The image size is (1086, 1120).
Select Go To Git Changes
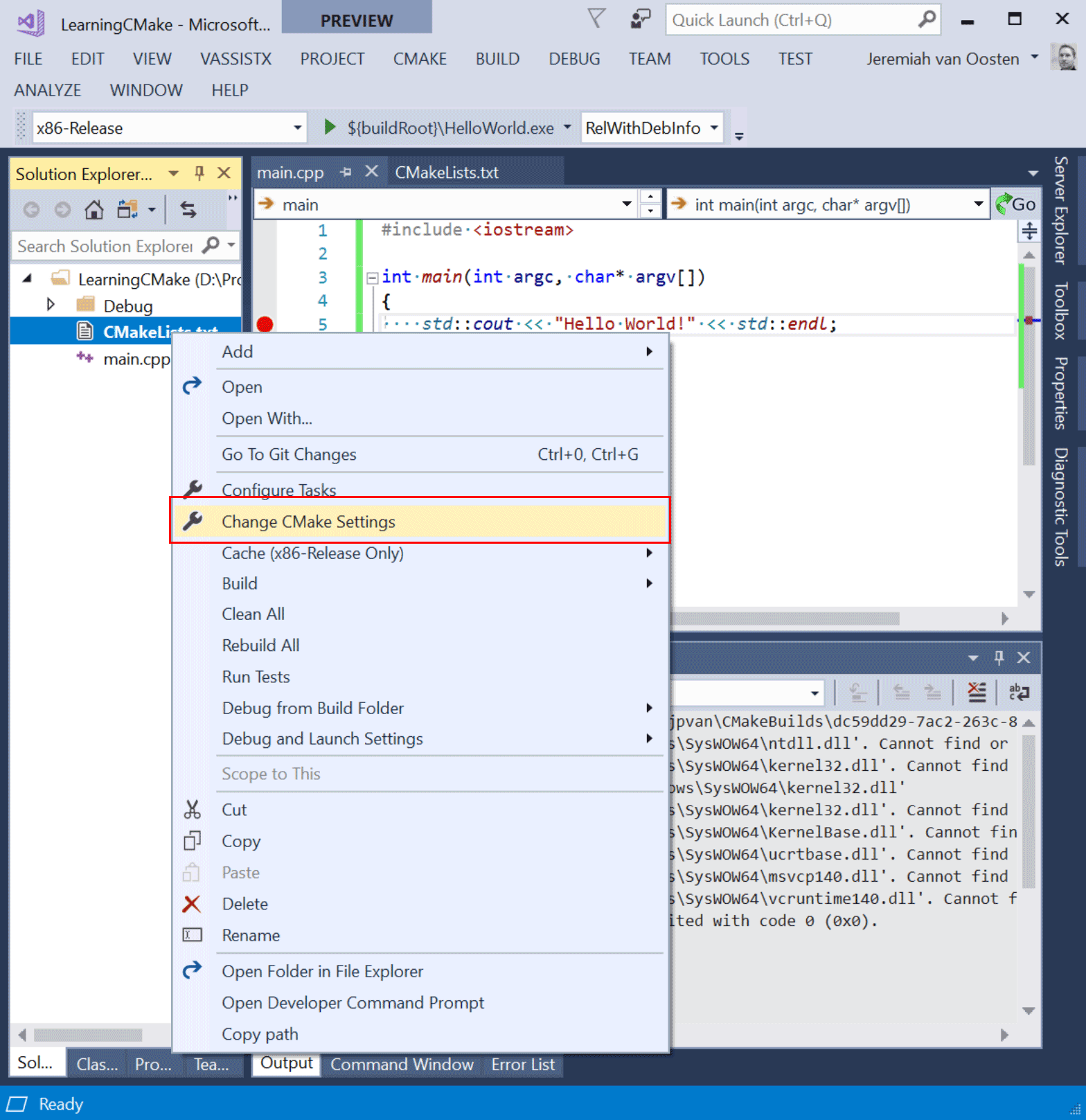[x=420, y=454]
